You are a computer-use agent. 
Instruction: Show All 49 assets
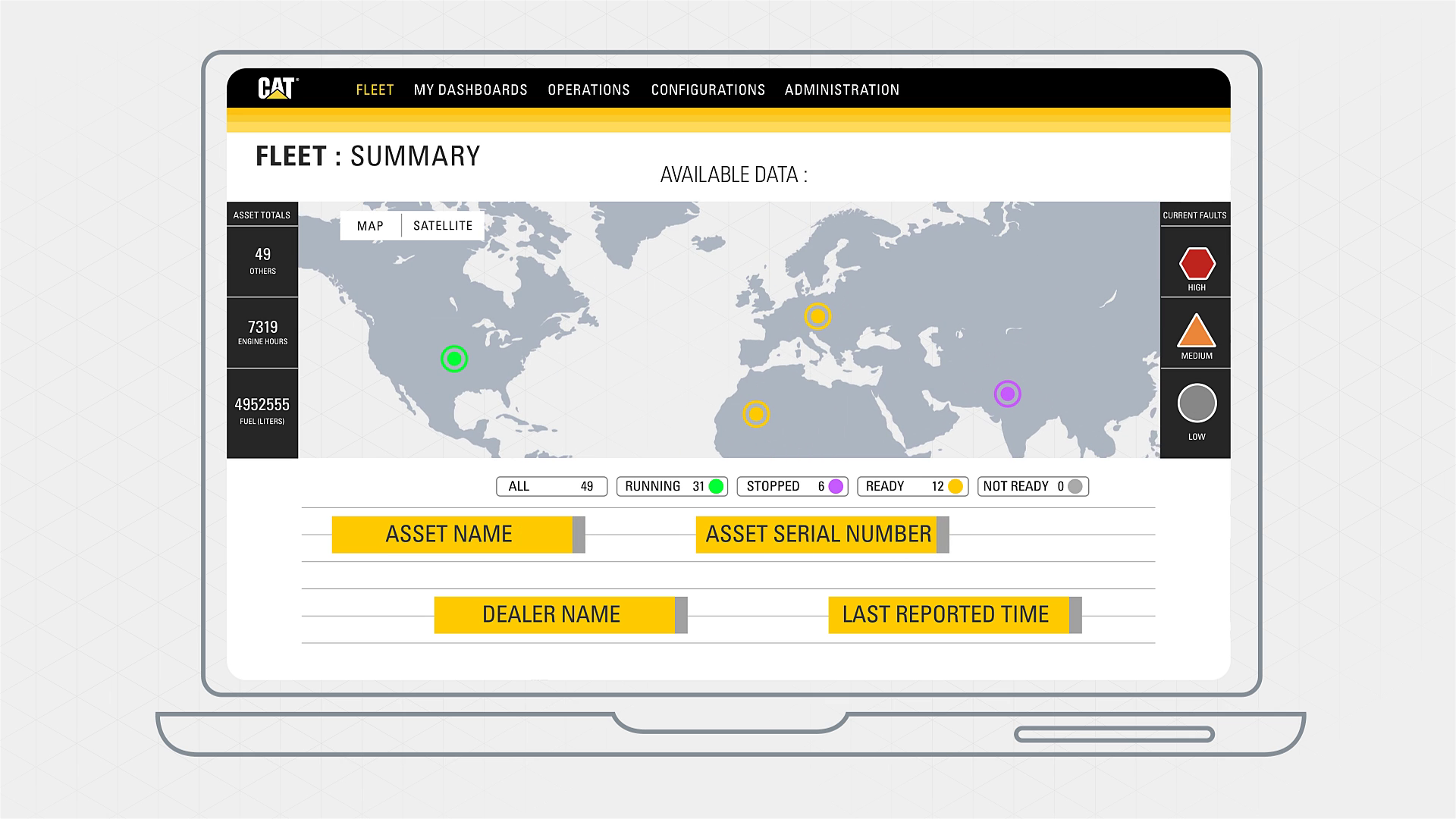tap(551, 486)
